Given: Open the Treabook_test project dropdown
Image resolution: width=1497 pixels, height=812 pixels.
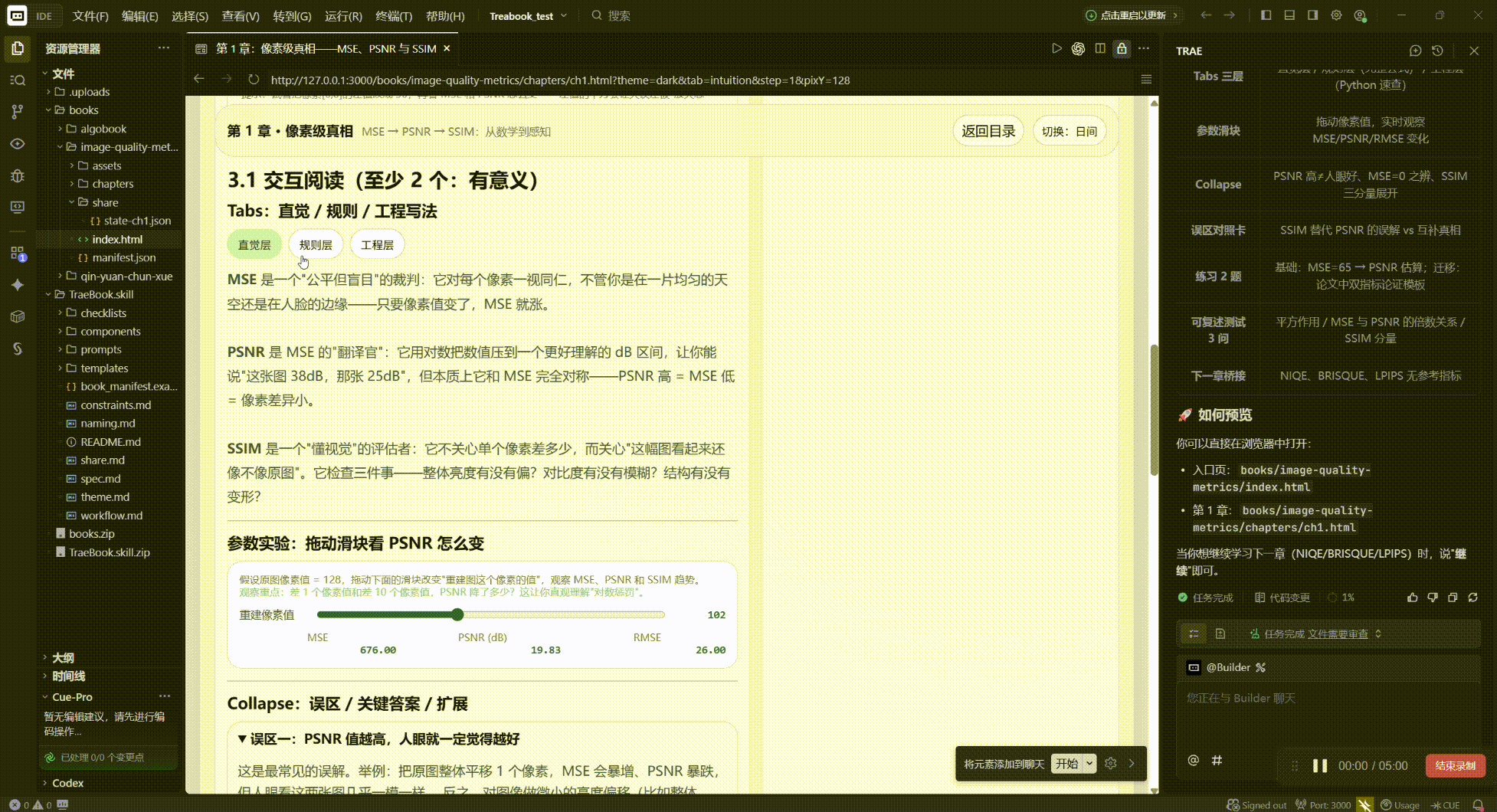Looking at the screenshot, I should (x=529, y=15).
